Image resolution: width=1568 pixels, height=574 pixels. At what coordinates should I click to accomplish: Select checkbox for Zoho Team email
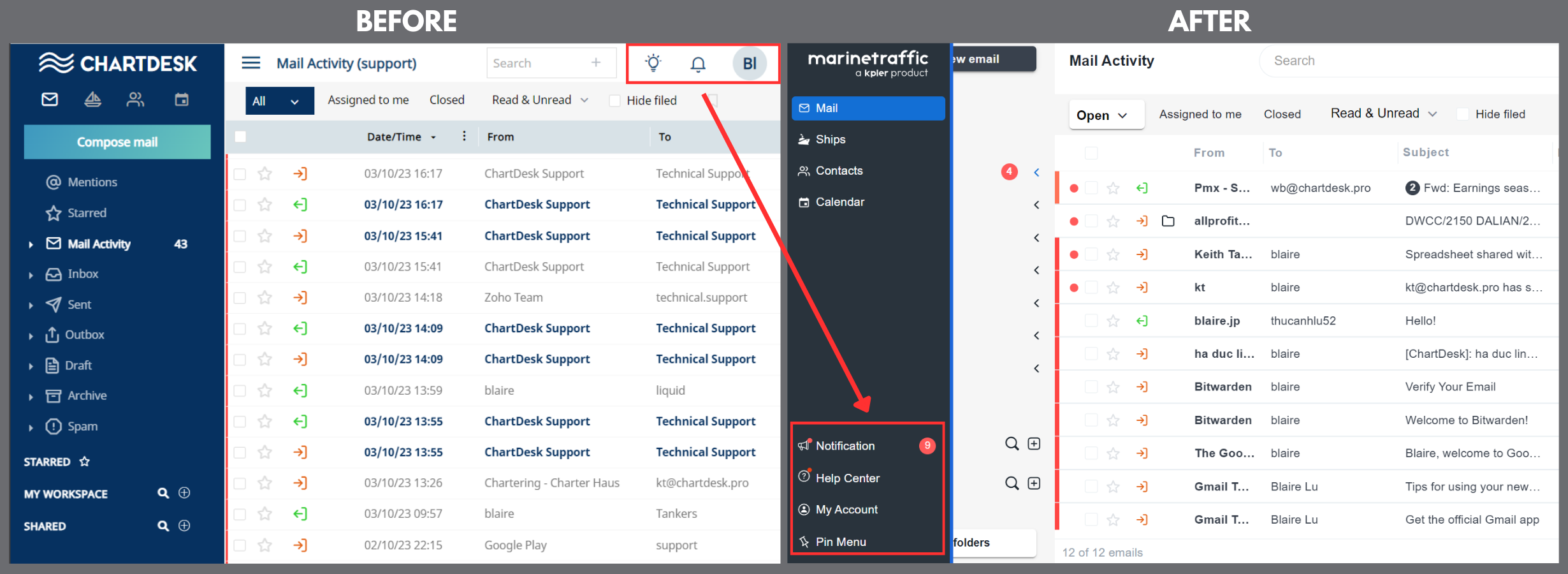[x=240, y=298]
